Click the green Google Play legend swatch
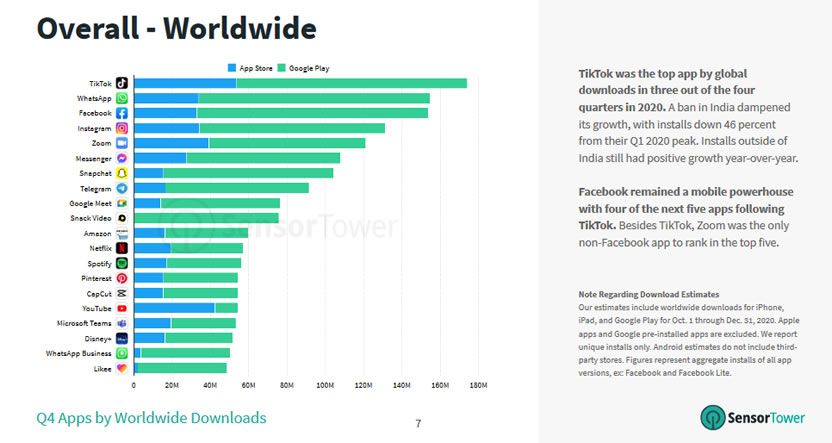Viewport: 832px width, 443px height. click(282, 68)
